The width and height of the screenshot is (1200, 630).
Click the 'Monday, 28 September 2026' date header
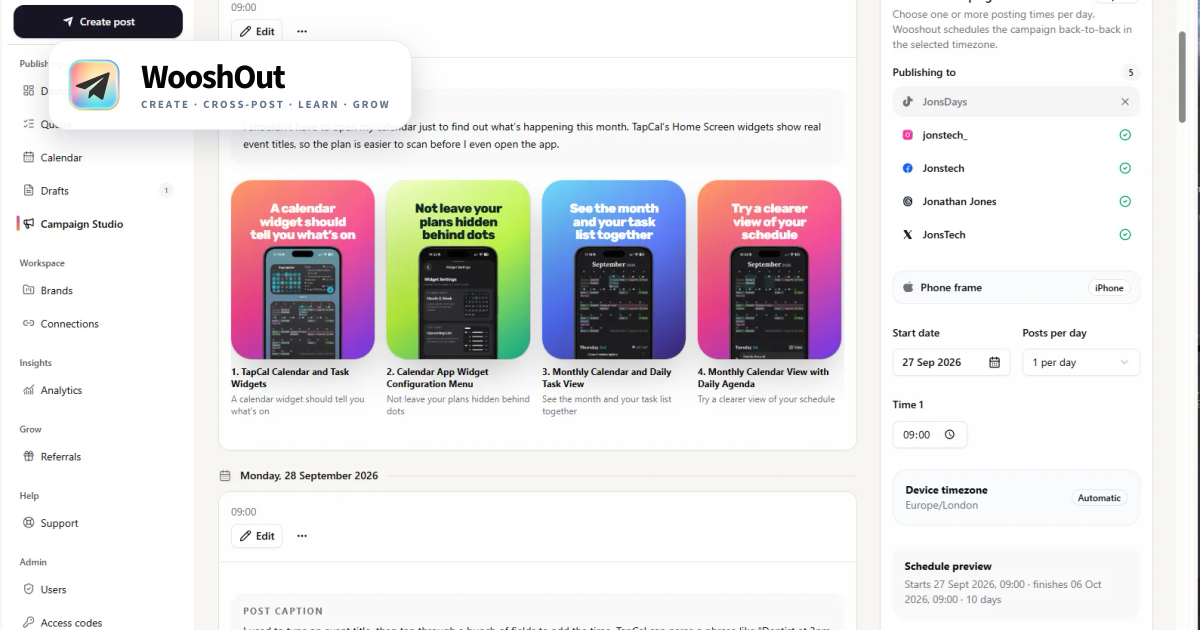pos(309,476)
